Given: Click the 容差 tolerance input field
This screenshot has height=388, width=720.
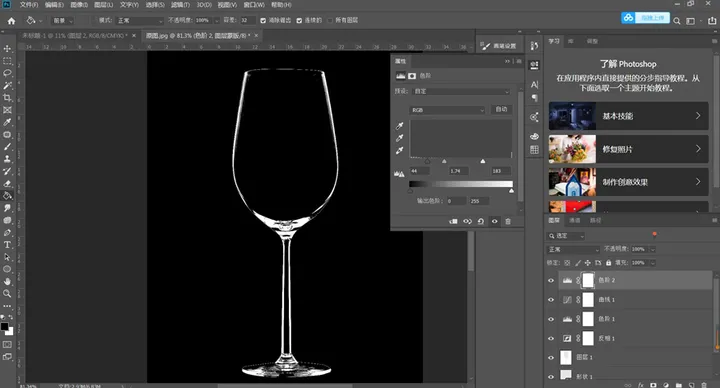Looking at the screenshot, I should pos(248,21).
